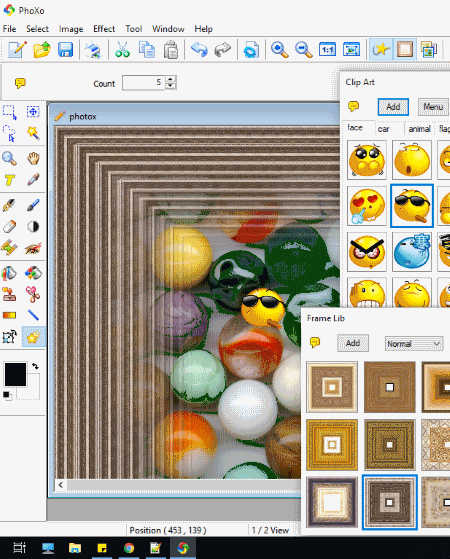Toggle the Frame Lib panel button
The height and width of the screenshot is (559, 450).
405,50
